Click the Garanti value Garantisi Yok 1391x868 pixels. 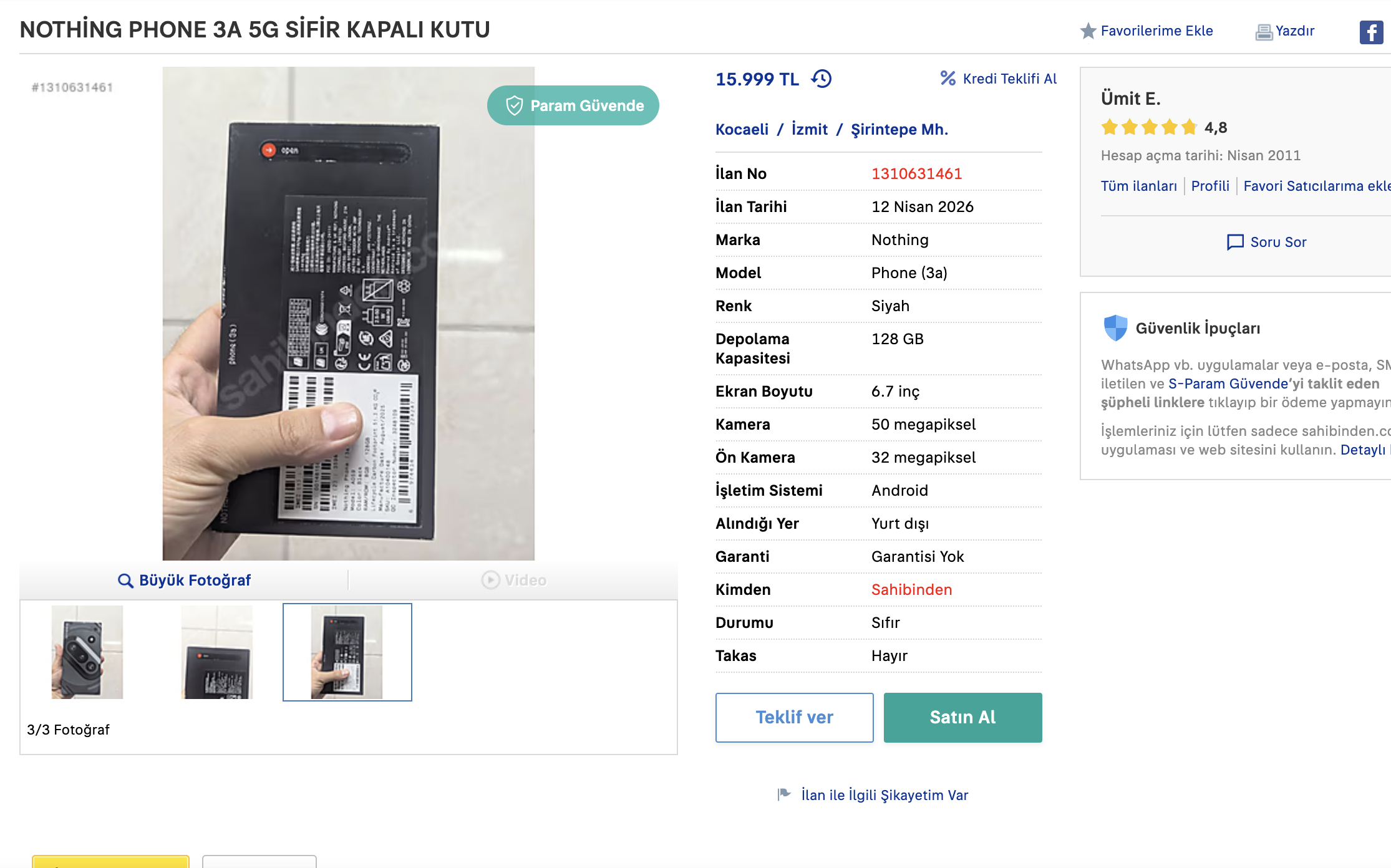[x=918, y=556]
